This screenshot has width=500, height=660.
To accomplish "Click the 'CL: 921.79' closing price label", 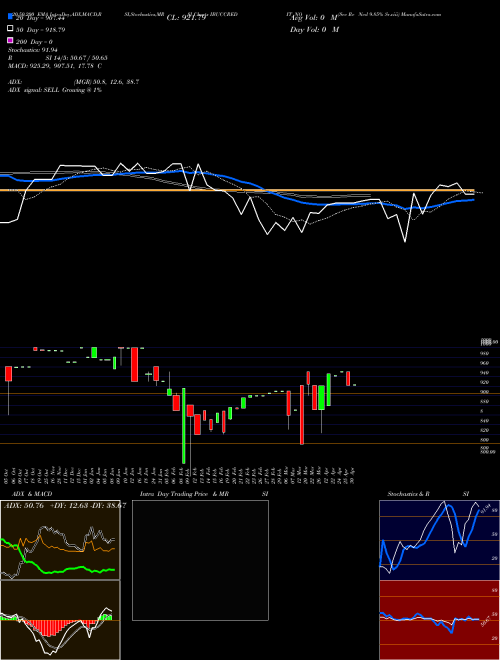I will pyautogui.click(x=186, y=18).
